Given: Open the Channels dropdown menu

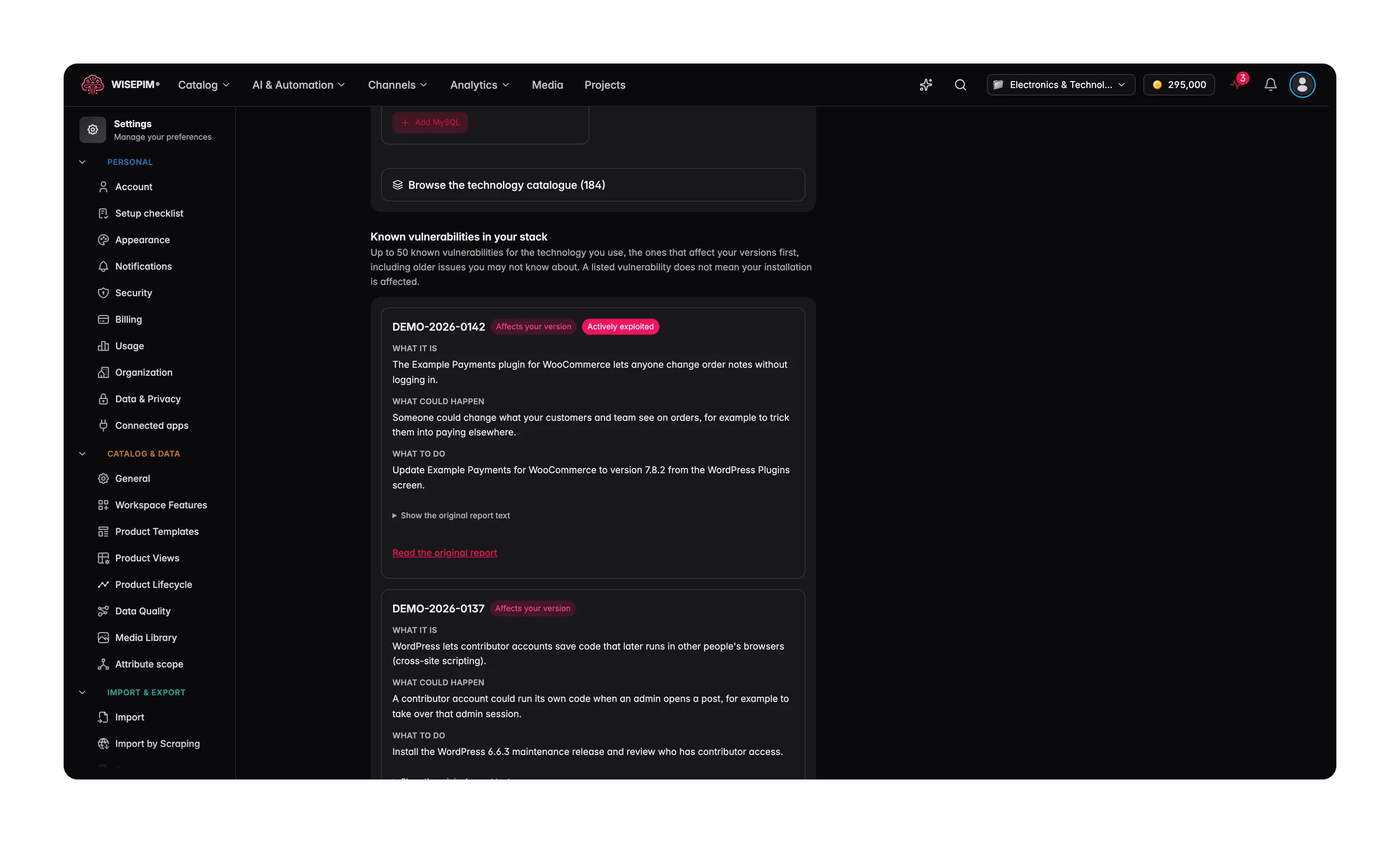Looking at the screenshot, I should (x=397, y=85).
